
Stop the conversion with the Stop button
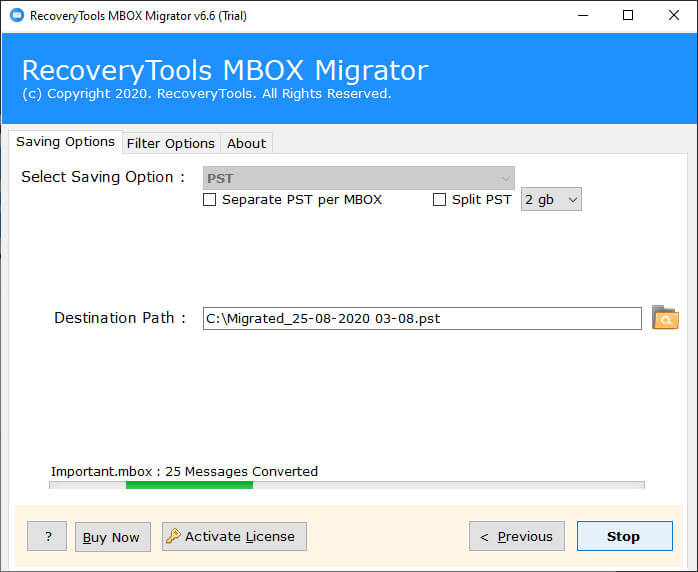(625, 536)
